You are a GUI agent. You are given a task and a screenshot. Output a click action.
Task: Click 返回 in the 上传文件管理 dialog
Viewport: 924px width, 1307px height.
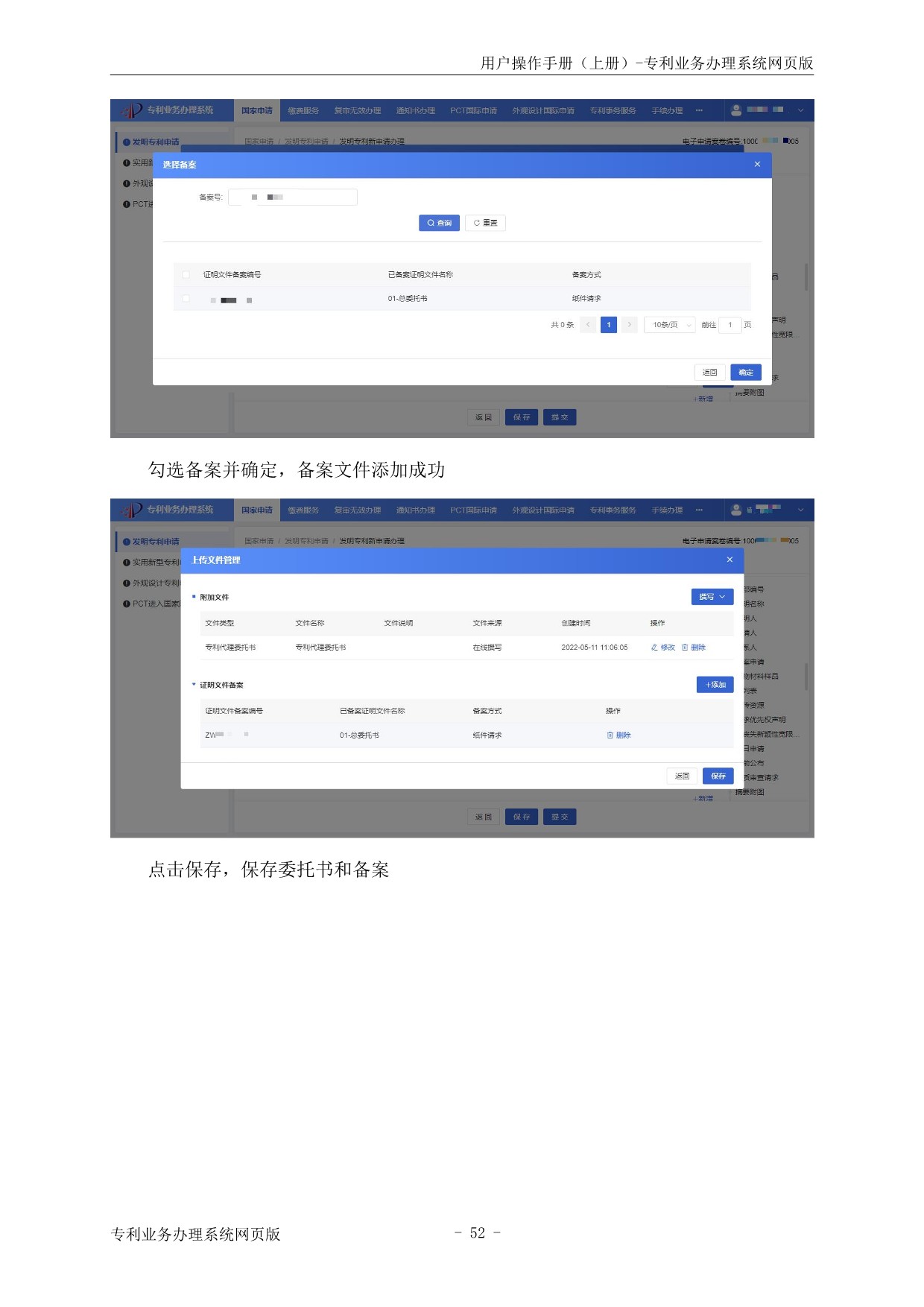click(682, 776)
